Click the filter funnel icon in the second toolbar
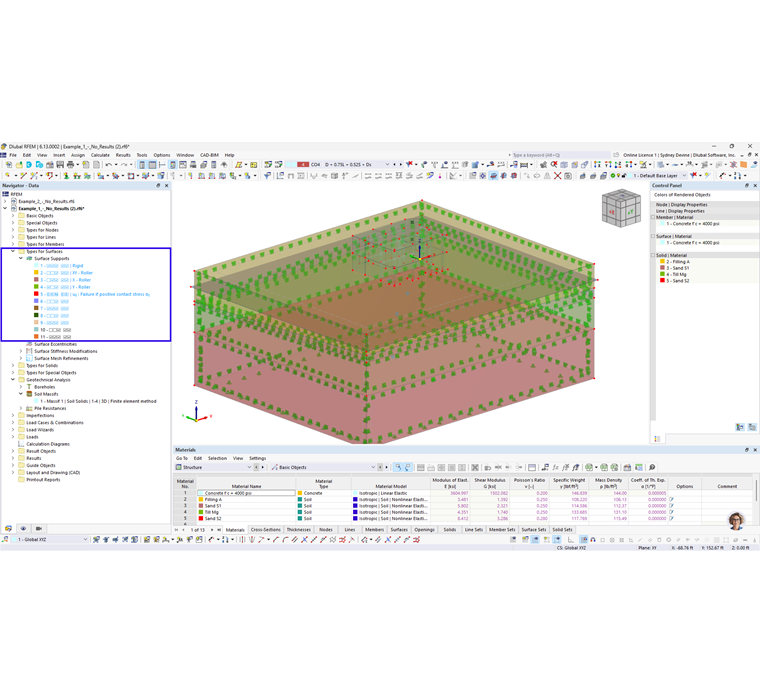Screen dimensions: 760x694 [x=267, y=176]
